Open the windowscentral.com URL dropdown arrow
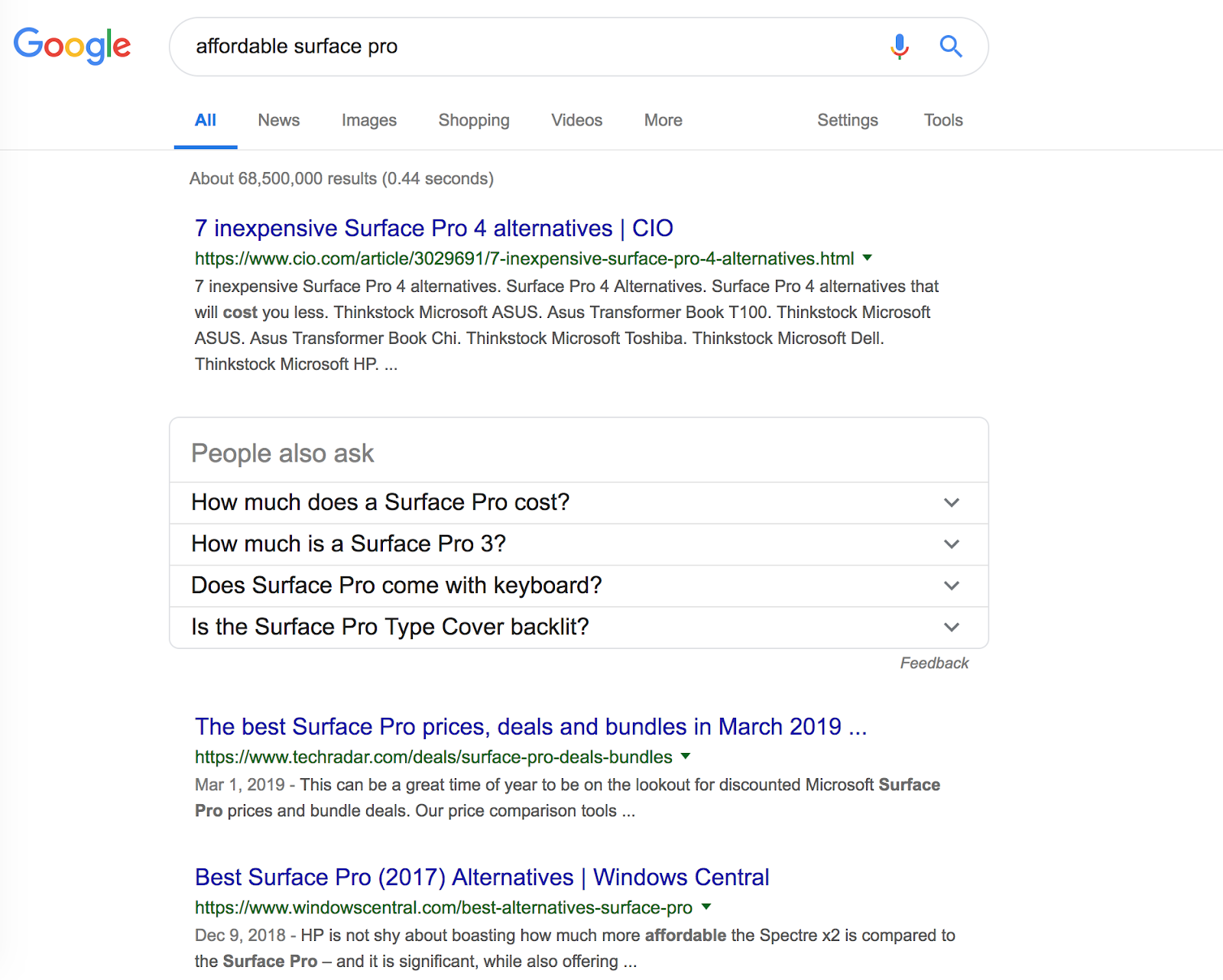 [706, 907]
